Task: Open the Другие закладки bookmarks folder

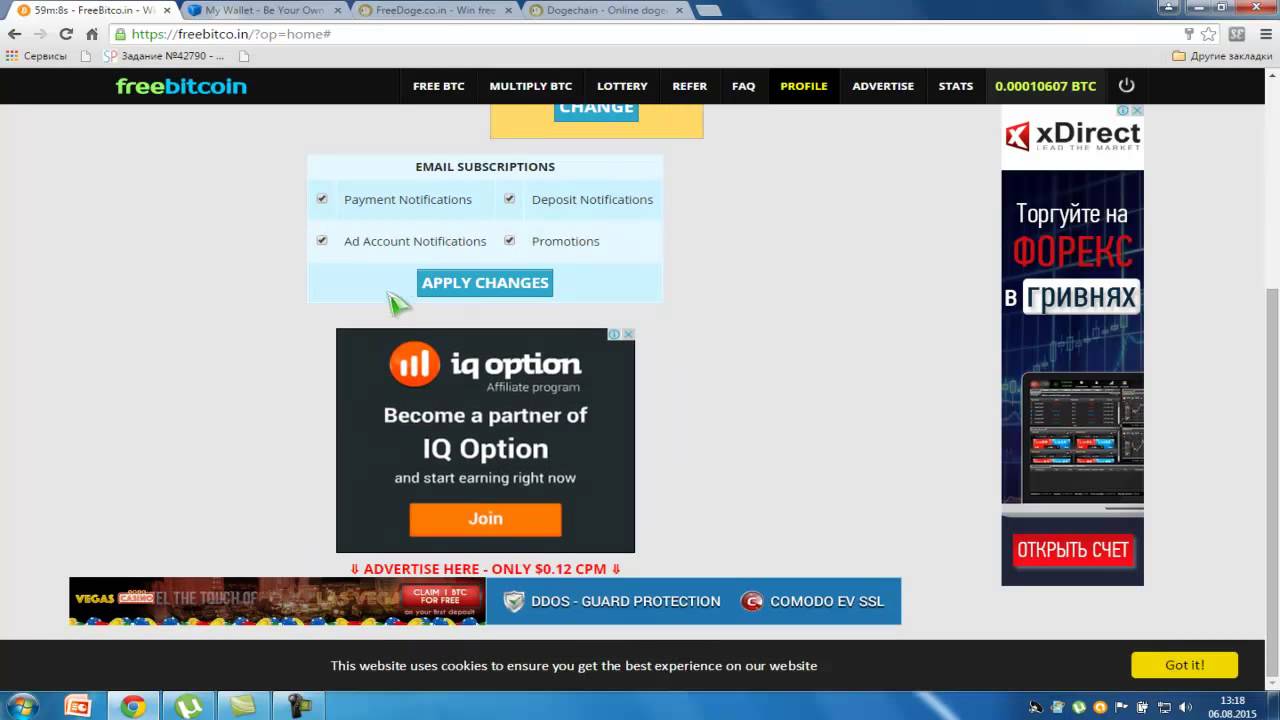Action: [1222, 56]
